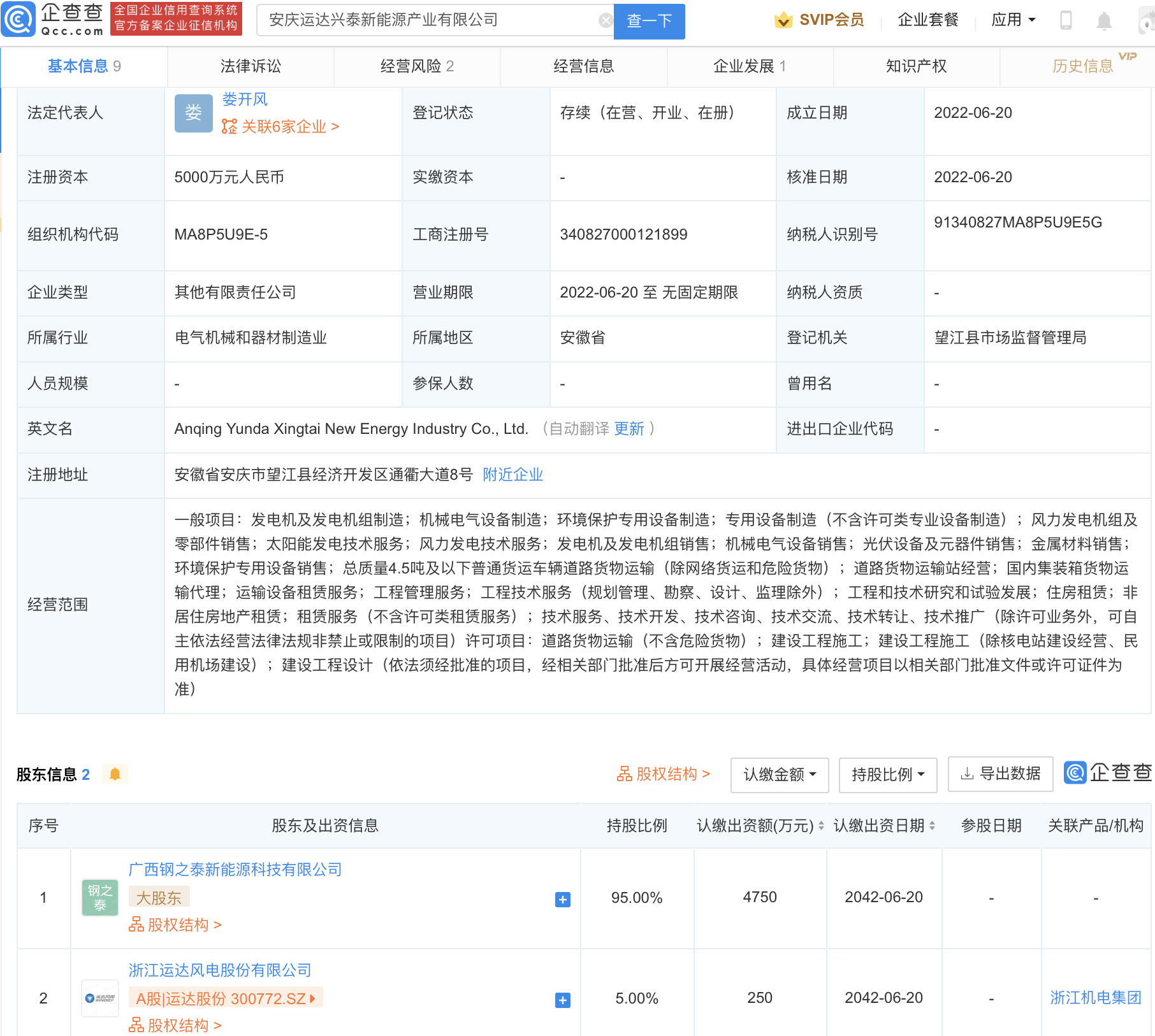Click the SVIP crown icon
The image size is (1155, 1036).
coord(783,20)
